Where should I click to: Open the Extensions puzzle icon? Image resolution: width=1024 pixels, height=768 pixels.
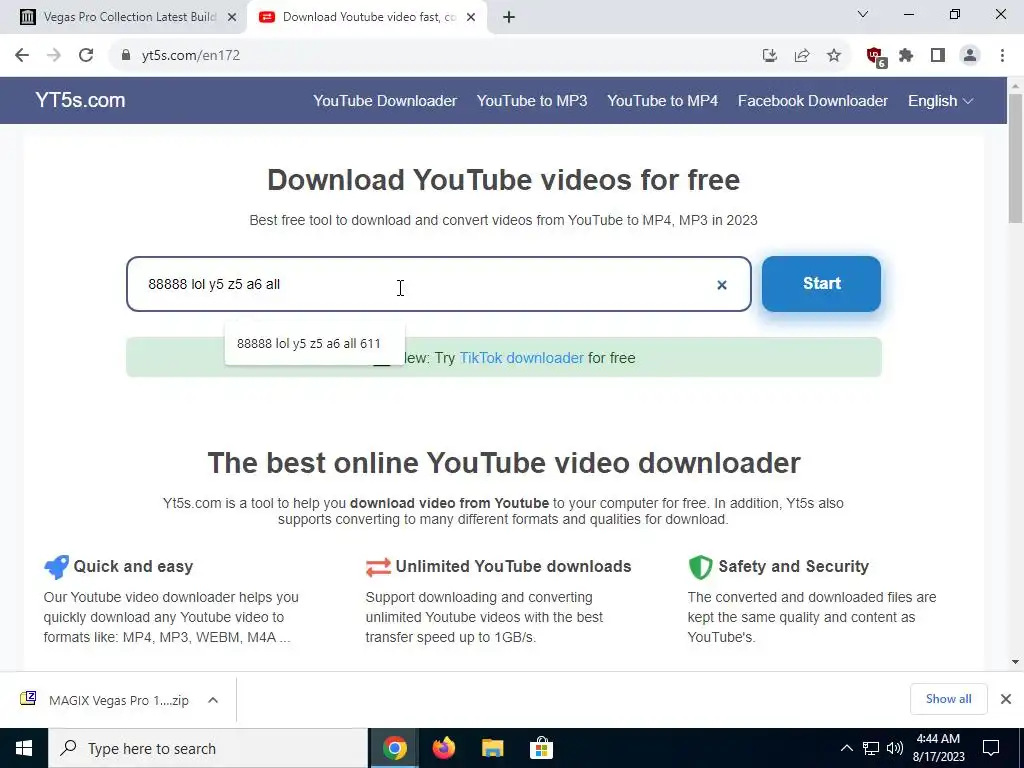[906, 56]
